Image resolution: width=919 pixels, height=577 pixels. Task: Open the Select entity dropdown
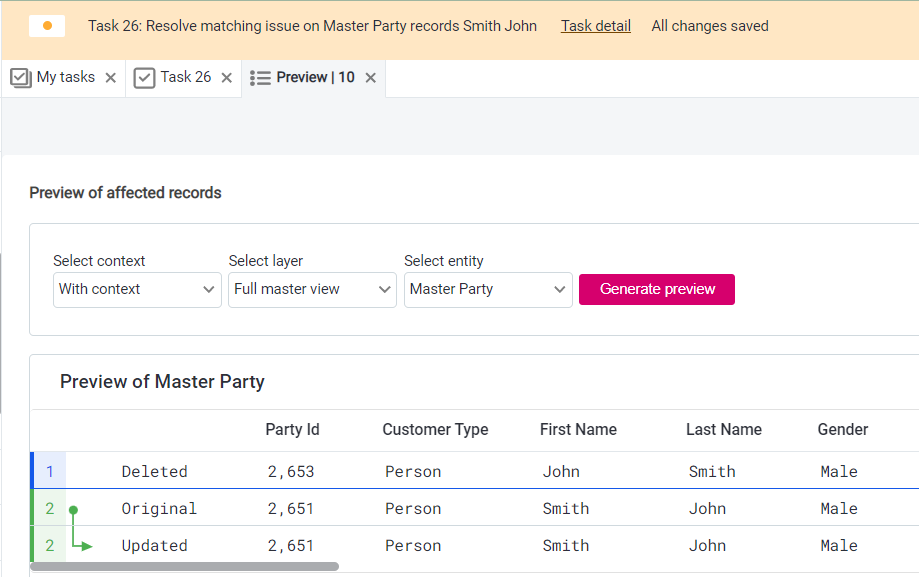click(x=488, y=289)
